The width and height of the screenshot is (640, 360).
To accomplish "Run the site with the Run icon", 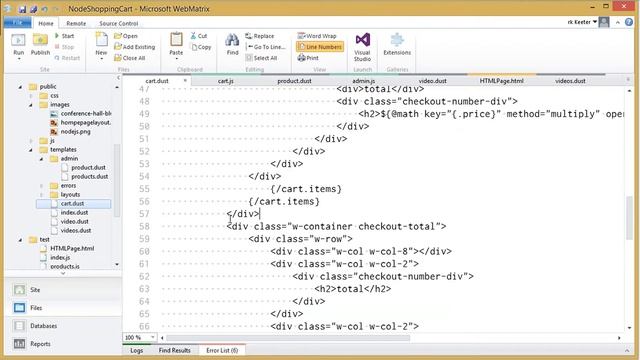I will pos(18,41).
